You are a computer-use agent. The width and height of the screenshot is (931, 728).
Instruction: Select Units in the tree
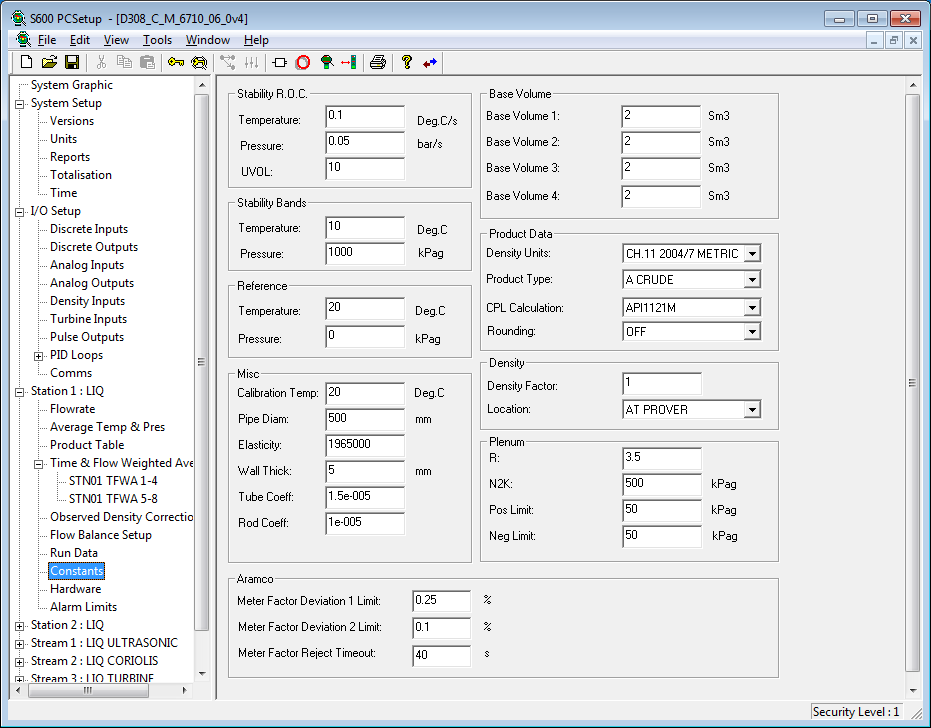point(64,138)
